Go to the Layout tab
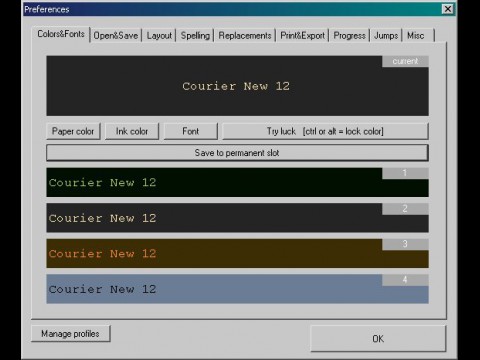This screenshot has height=360, width=480. click(159, 35)
